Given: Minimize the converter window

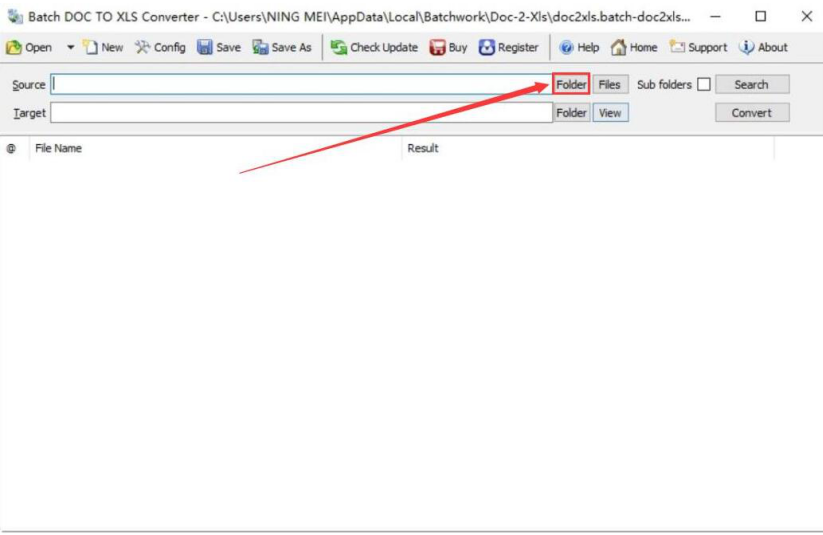Looking at the screenshot, I should click(715, 17).
